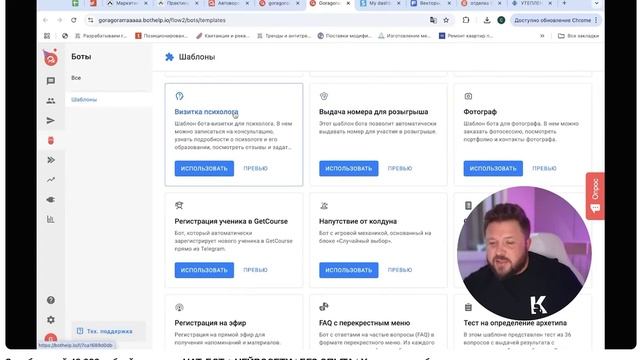The height and width of the screenshot is (360, 640).
Task: Open the red Опрос feedback tab
Action: (x=595, y=196)
